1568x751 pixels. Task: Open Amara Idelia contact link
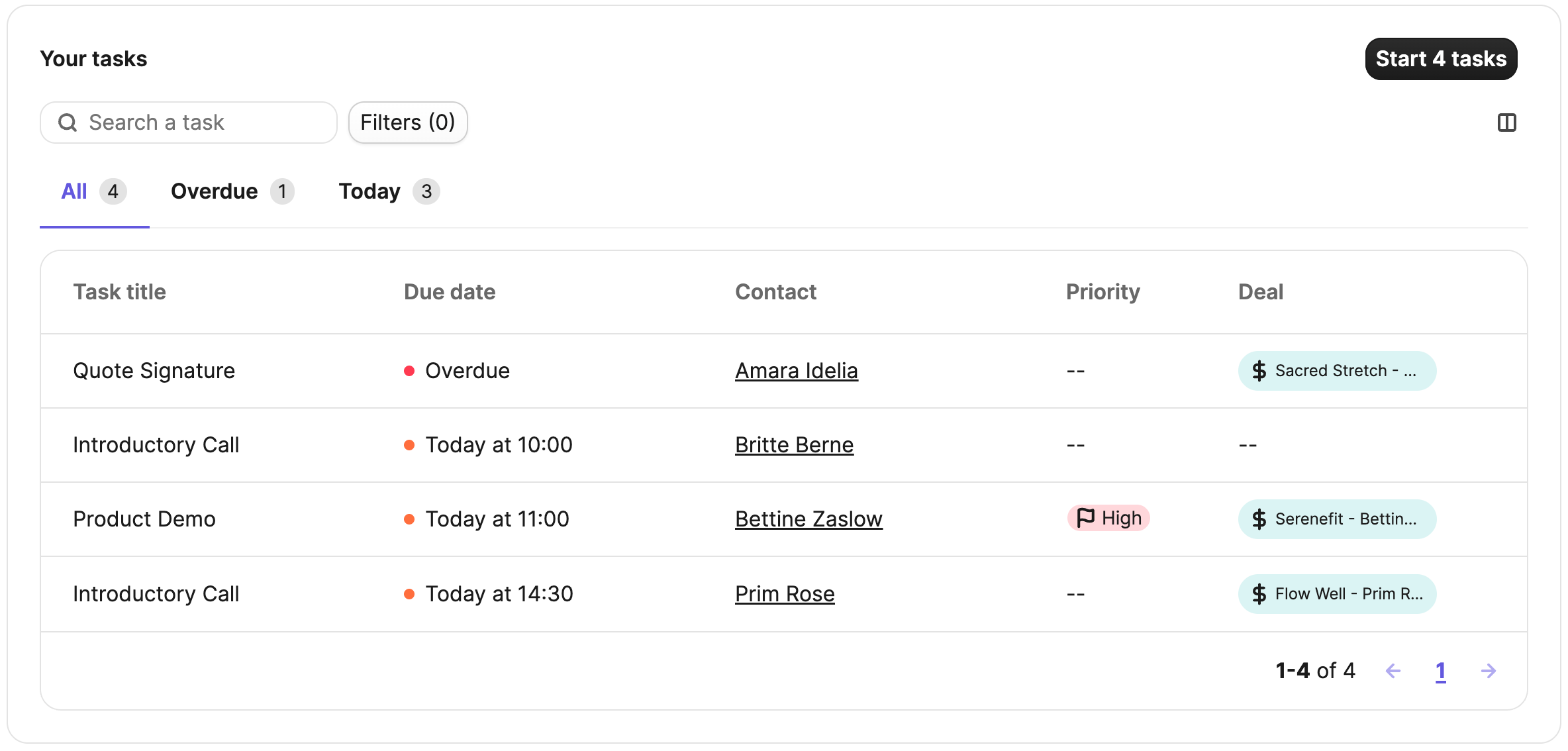pyautogui.click(x=797, y=371)
